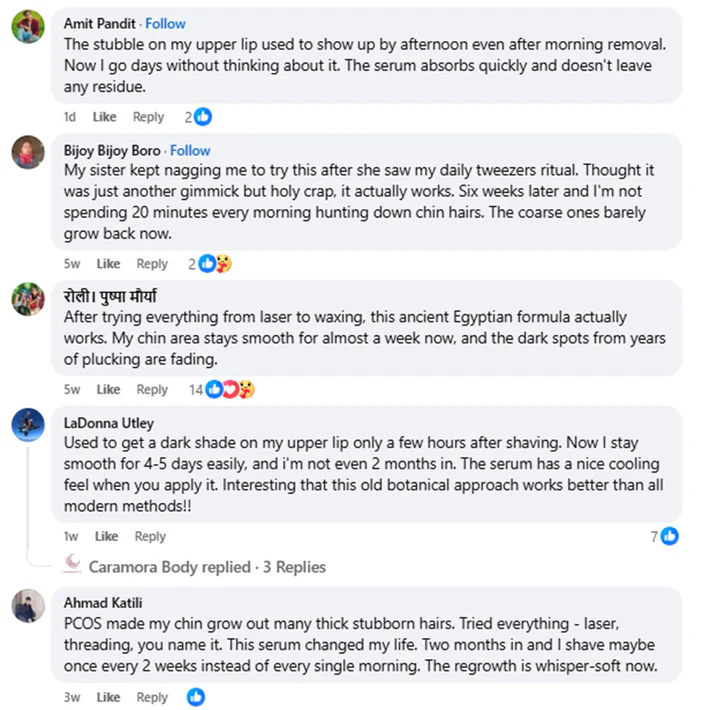Open Bijoy Bijoy Boro's profile picture
The height and width of the screenshot is (710, 710).
click(x=28, y=153)
